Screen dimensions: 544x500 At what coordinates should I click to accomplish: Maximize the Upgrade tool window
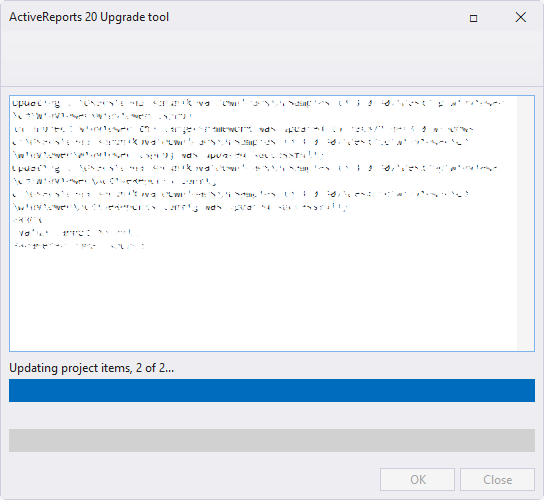click(473, 18)
